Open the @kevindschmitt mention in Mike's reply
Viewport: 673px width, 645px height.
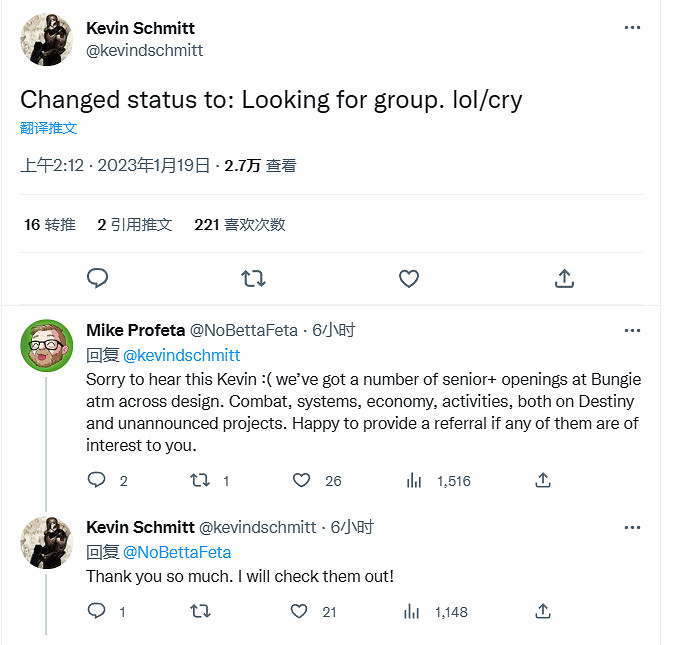181,355
